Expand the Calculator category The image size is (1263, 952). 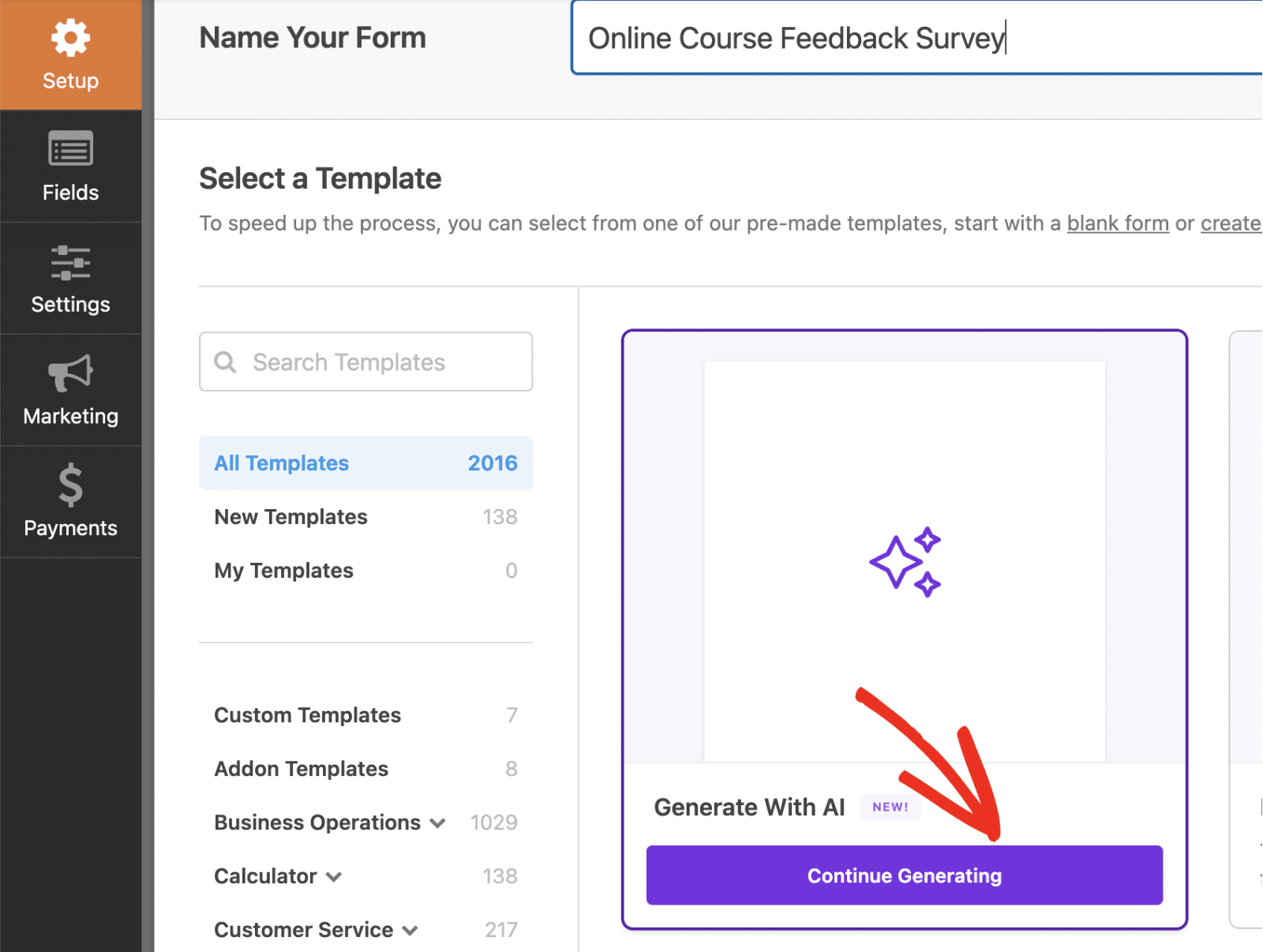pos(334,877)
